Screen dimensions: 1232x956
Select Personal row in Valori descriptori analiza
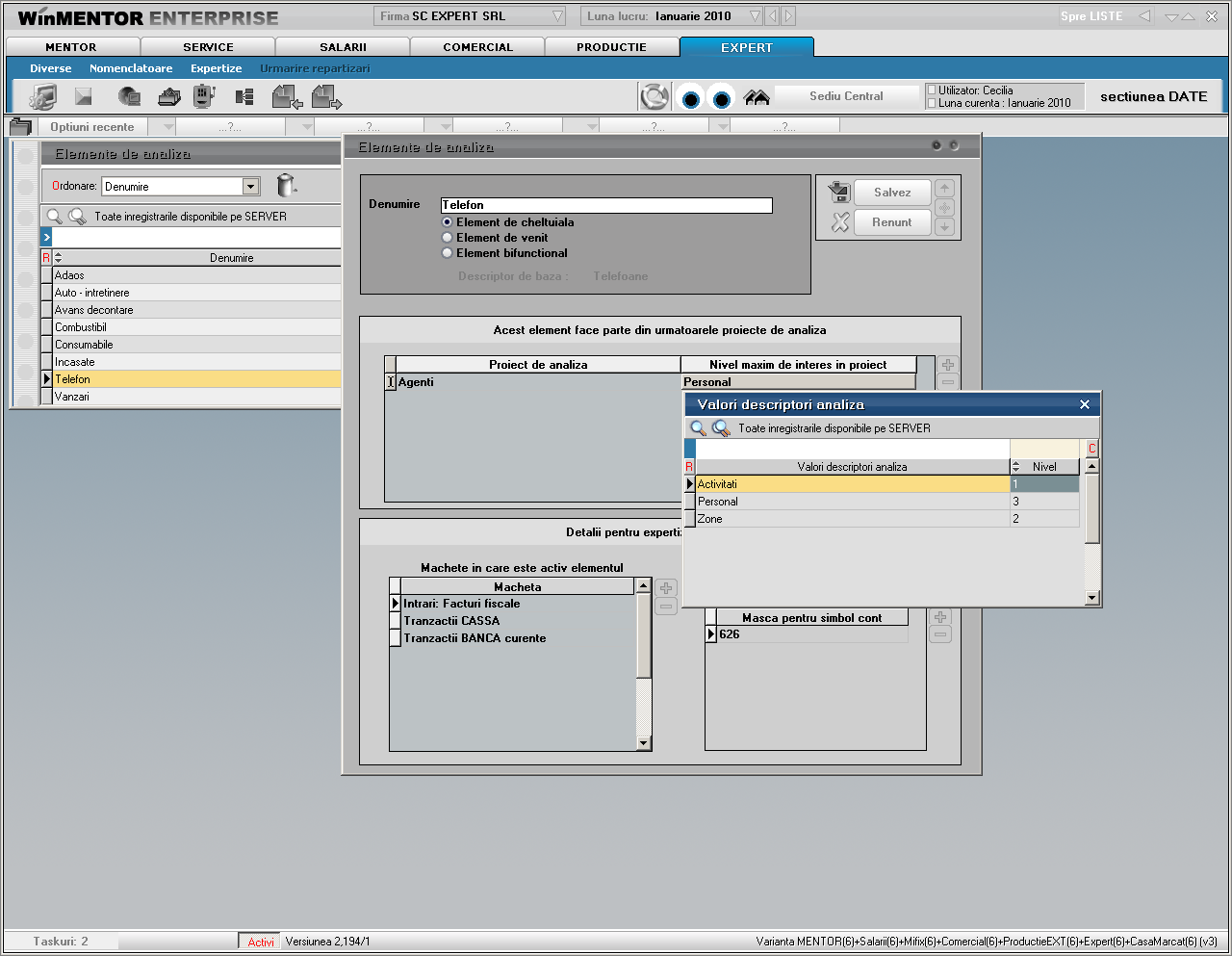click(852, 502)
